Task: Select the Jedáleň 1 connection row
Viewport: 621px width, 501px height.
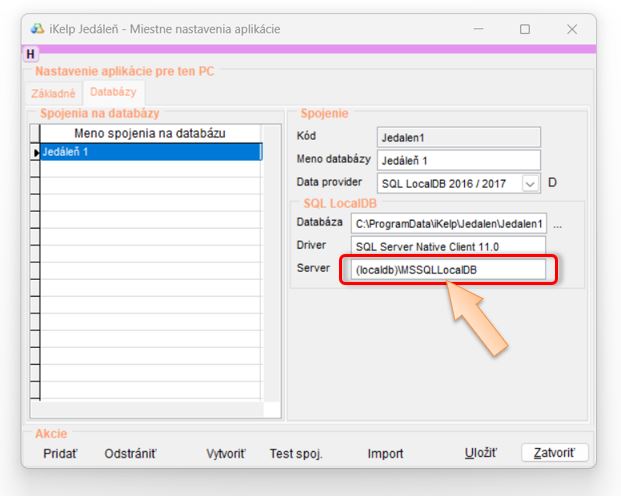Action: 150,152
